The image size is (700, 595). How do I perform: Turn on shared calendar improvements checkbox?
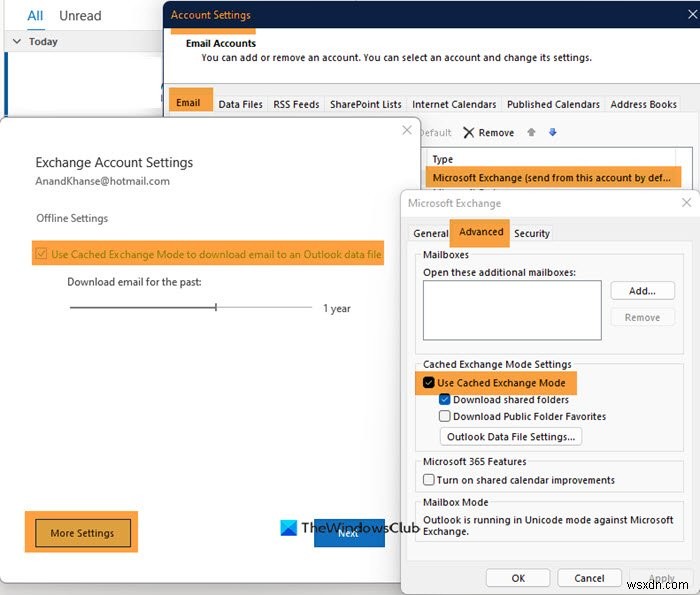click(x=429, y=479)
